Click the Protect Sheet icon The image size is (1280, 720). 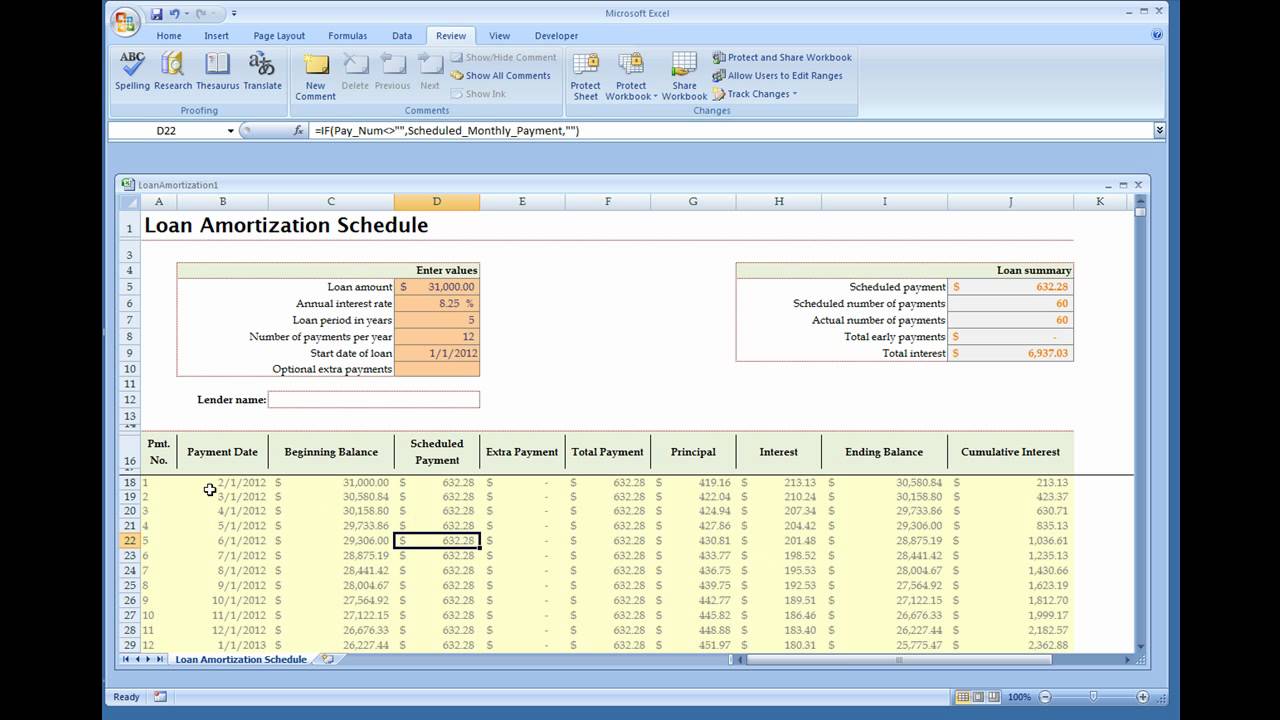[586, 76]
